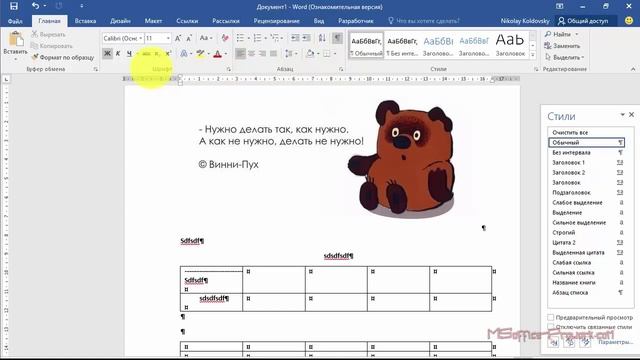Click Clear All Formatting eraser icon

pos(225,38)
